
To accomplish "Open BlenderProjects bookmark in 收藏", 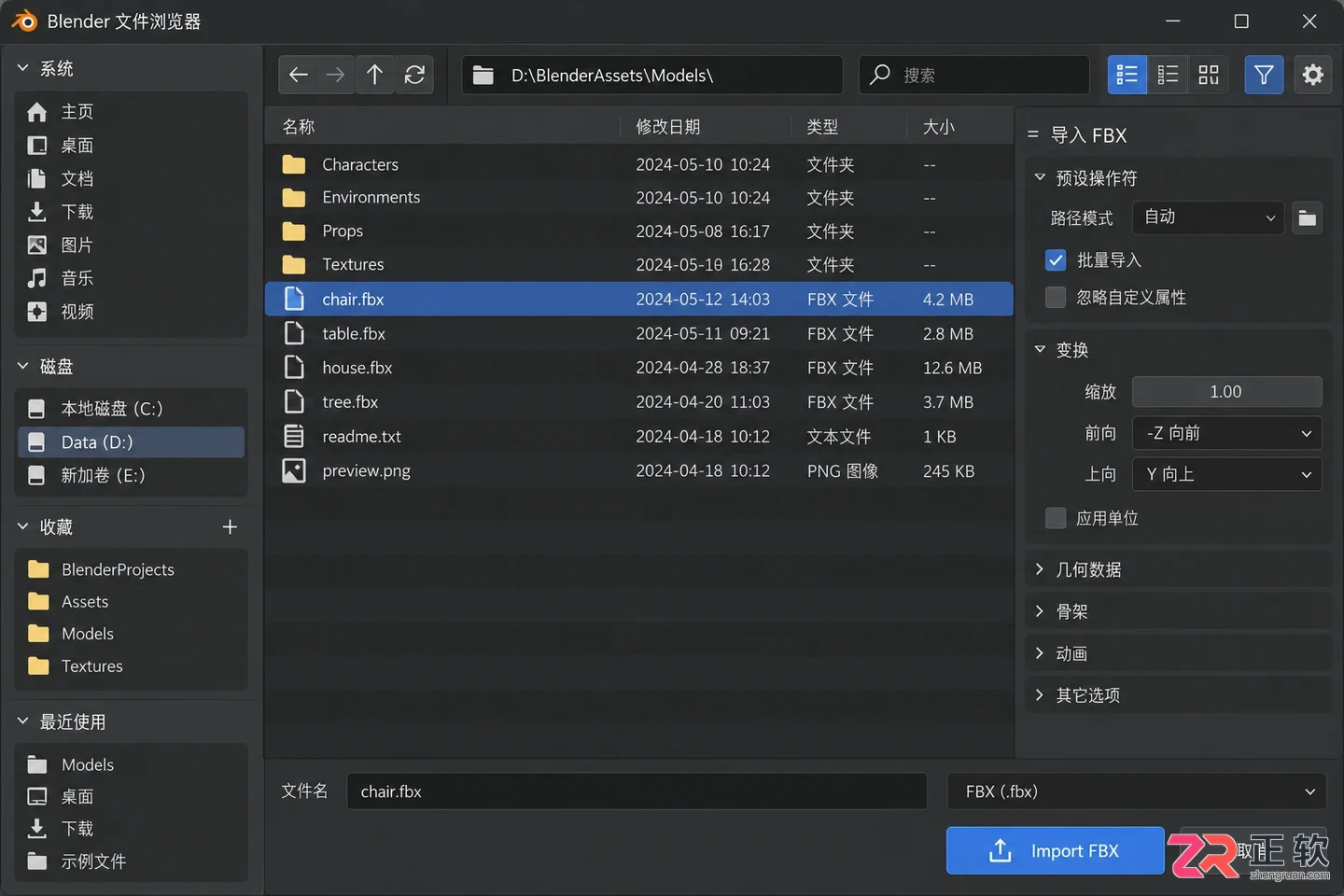I will tap(131, 569).
